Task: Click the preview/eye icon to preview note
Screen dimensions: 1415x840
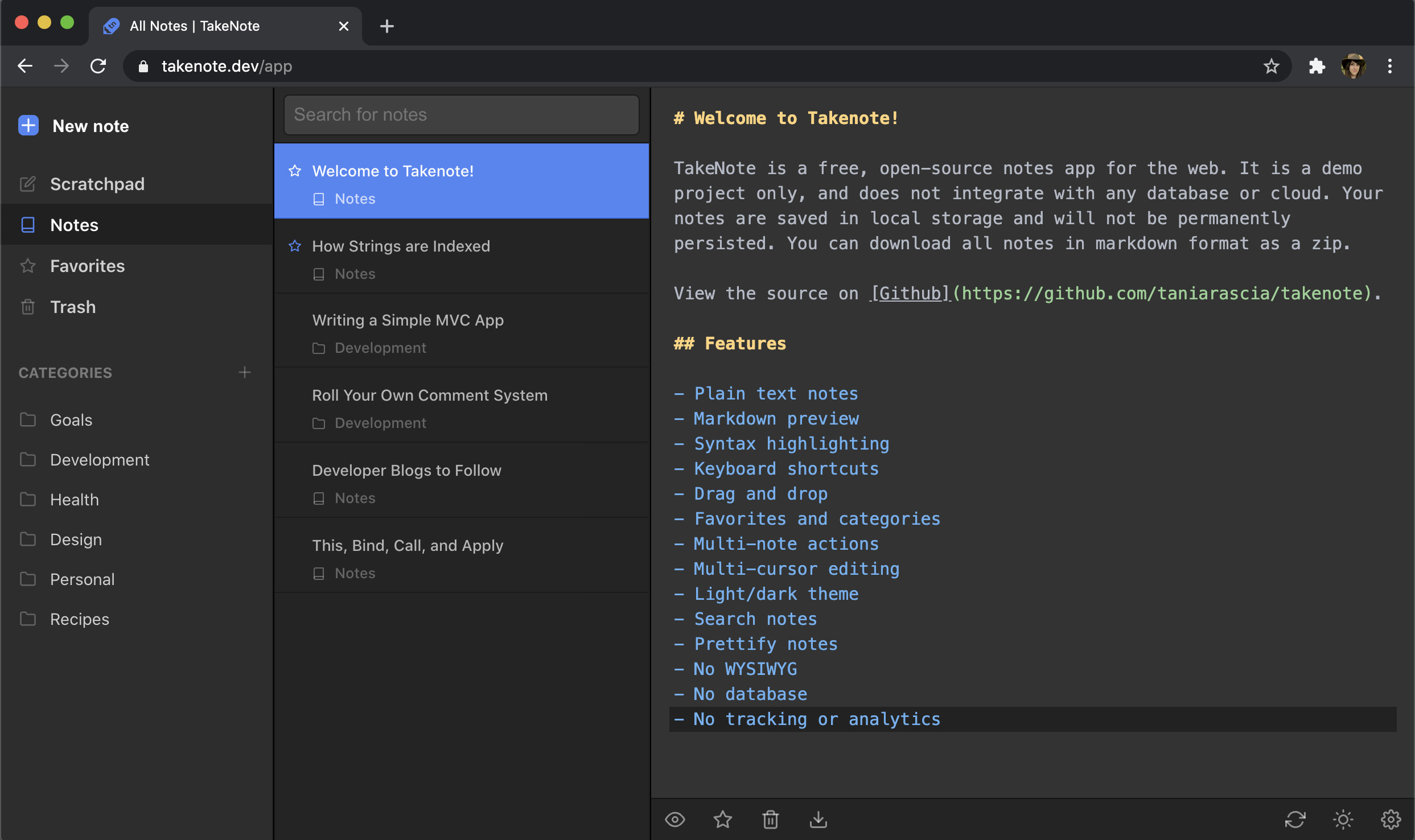Action: [x=676, y=818]
